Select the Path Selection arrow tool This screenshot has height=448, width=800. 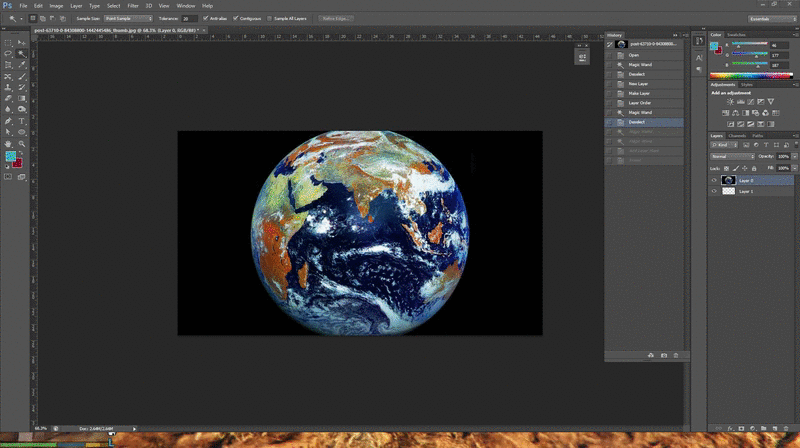[8, 132]
